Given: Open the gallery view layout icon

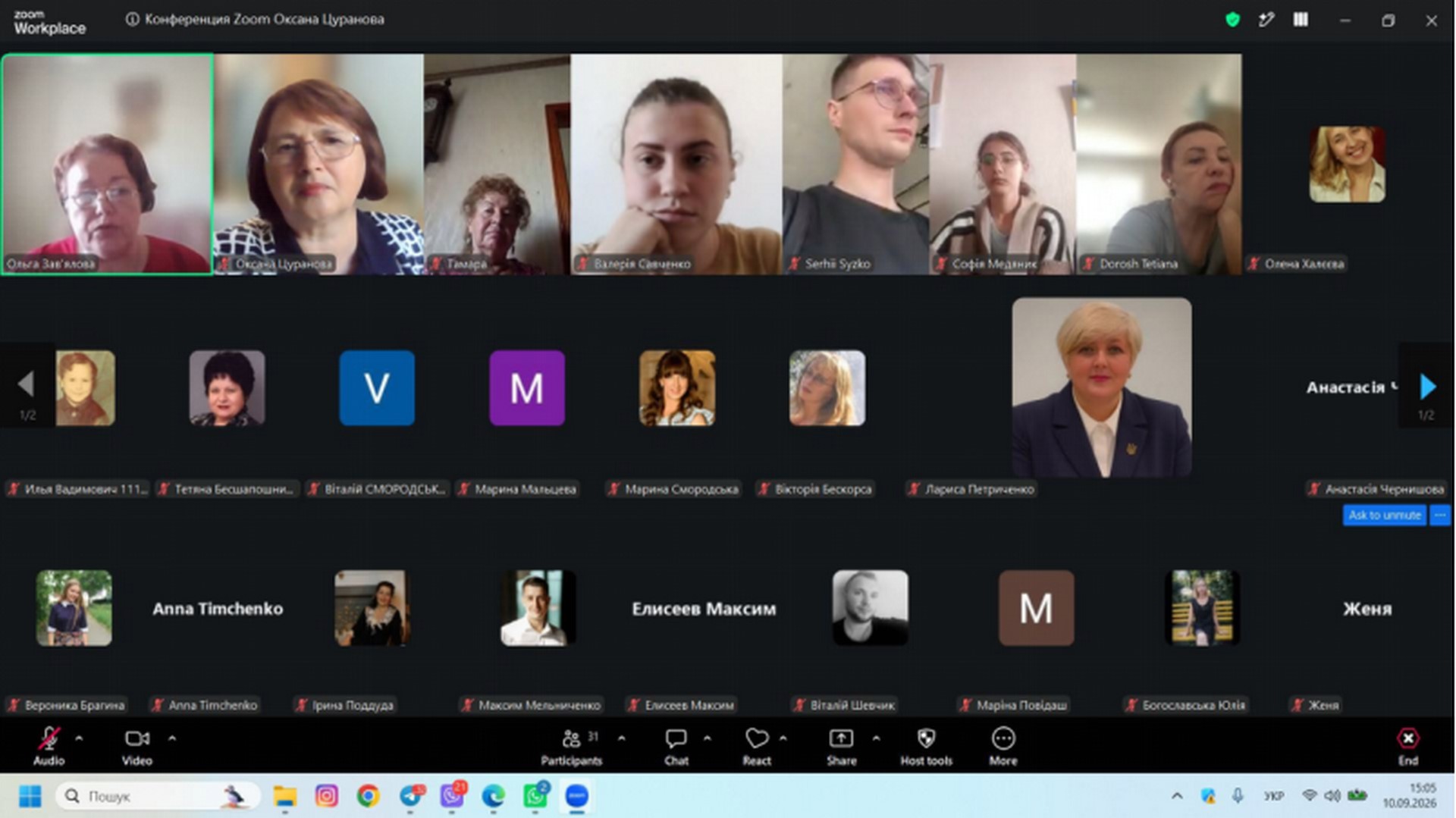Looking at the screenshot, I should coord(1301,20).
